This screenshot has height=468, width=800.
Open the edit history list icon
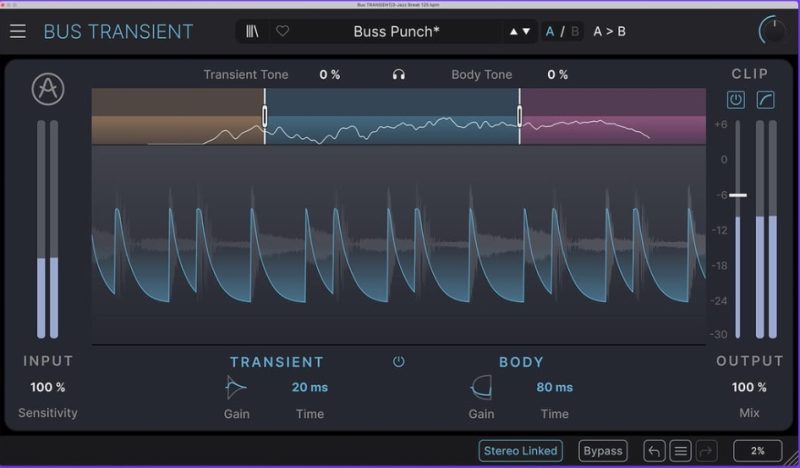680,451
